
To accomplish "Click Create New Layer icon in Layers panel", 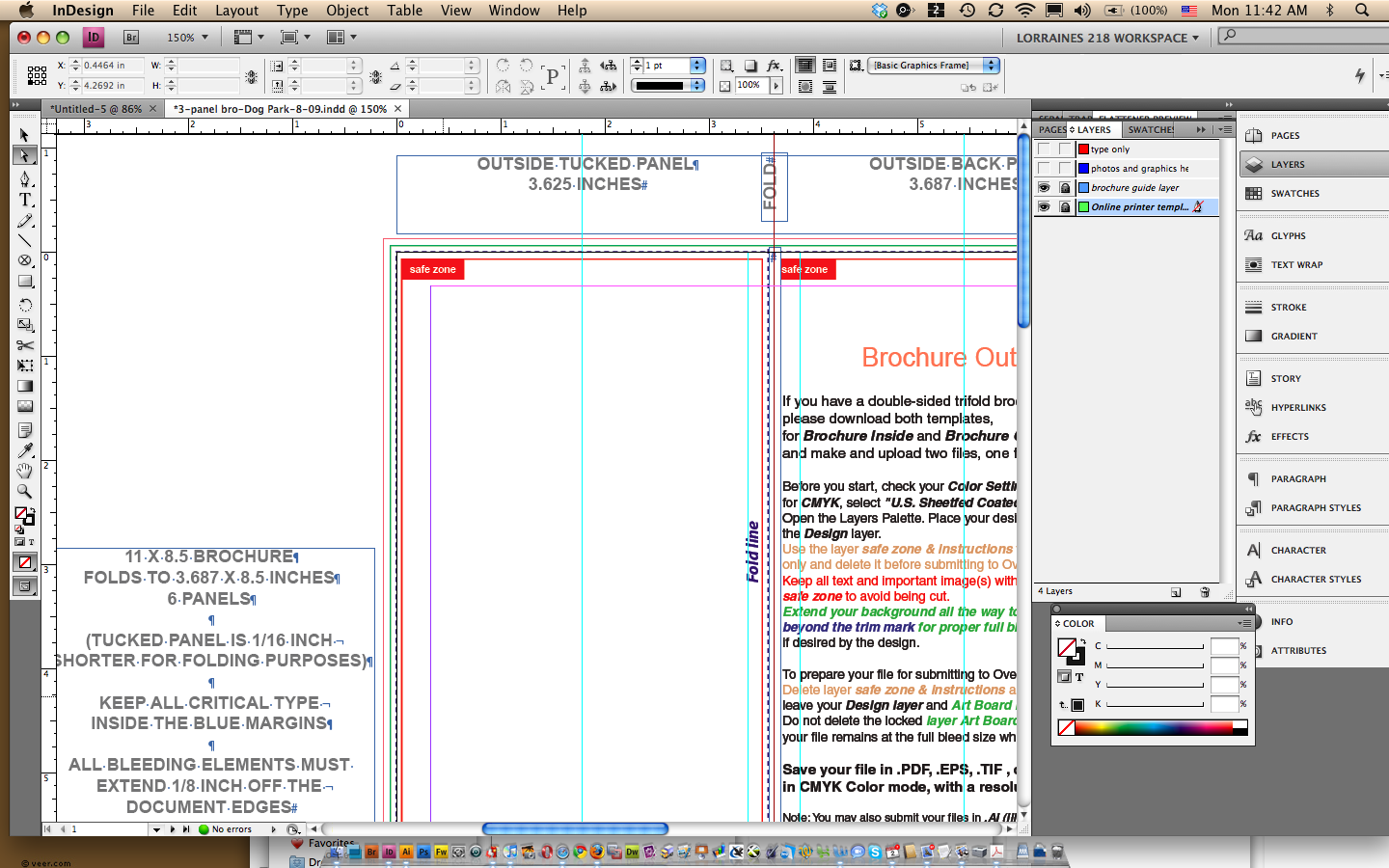I will coord(1176,592).
